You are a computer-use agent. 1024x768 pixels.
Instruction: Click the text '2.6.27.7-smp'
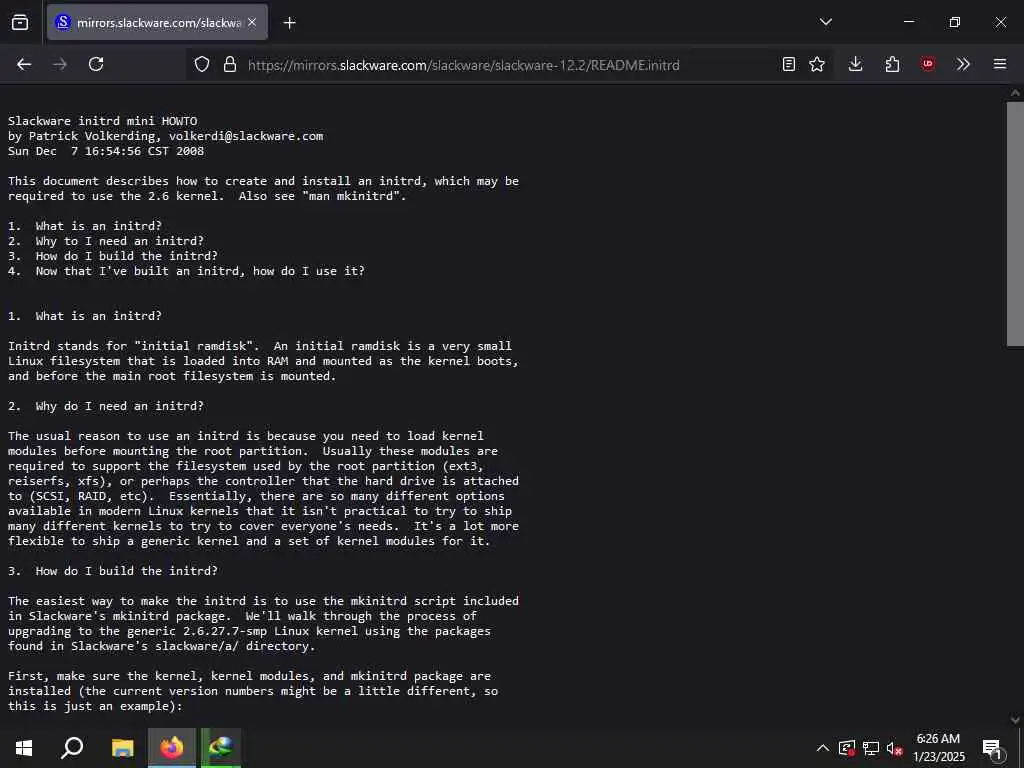225,631
